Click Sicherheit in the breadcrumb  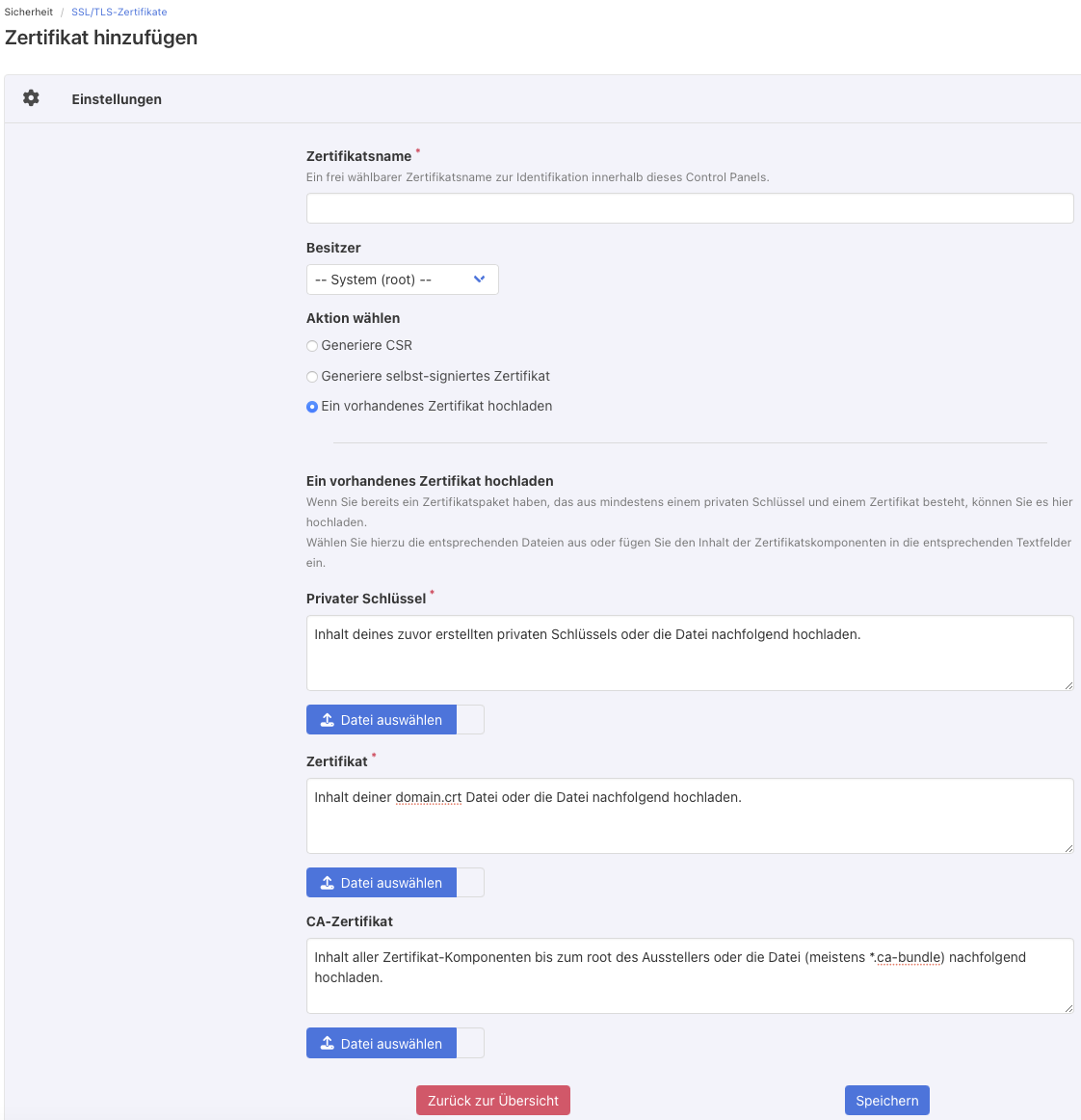[x=29, y=12]
